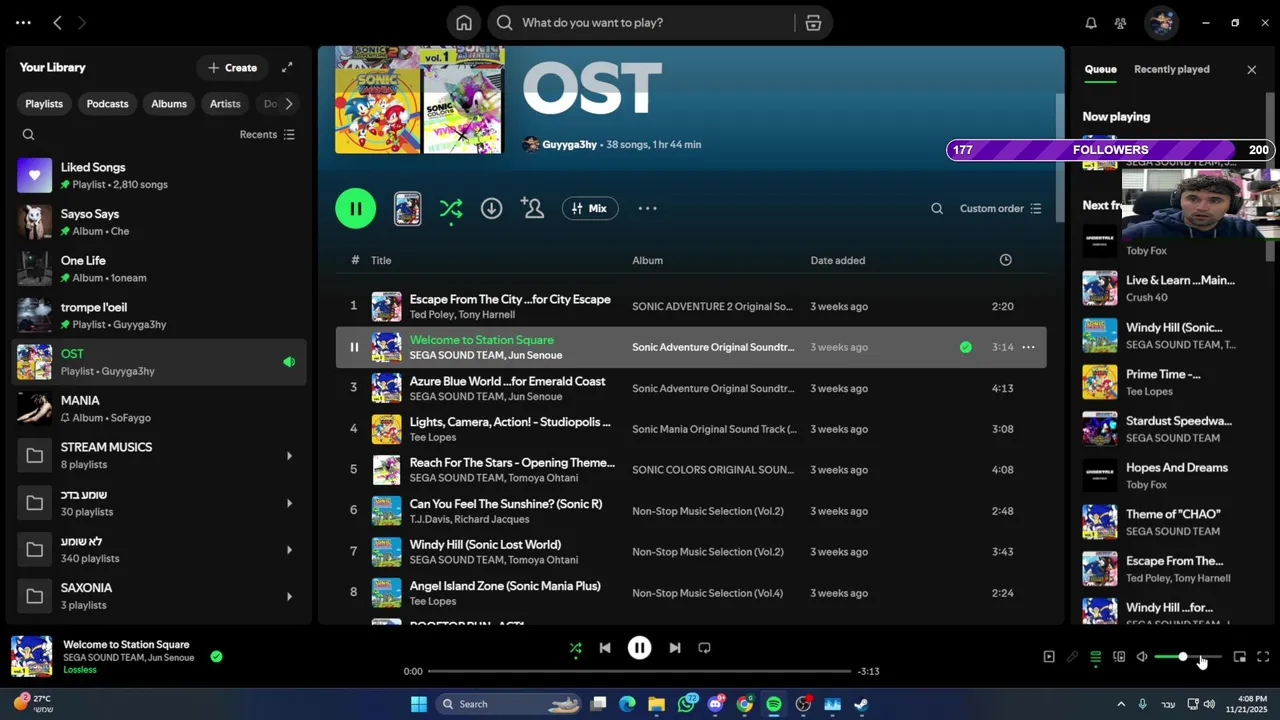
Task: Open Liked Songs playlist
Action: click(160, 175)
